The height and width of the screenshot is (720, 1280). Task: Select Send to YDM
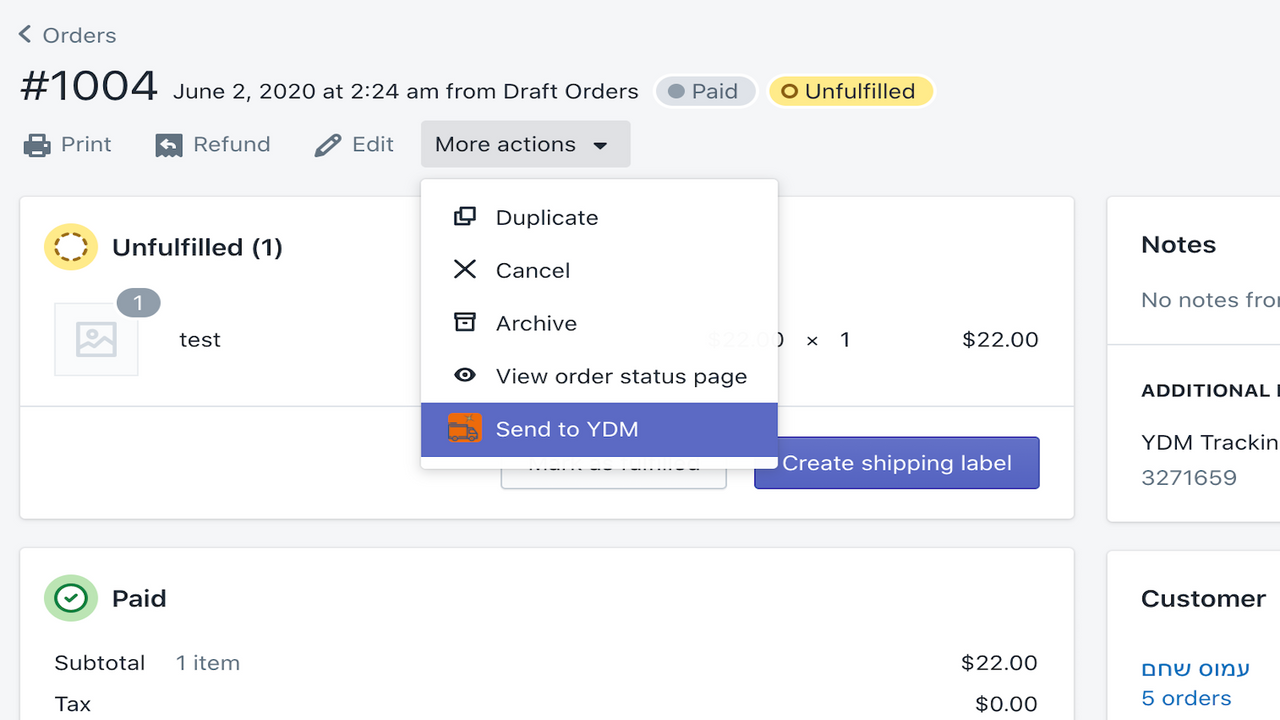599,429
